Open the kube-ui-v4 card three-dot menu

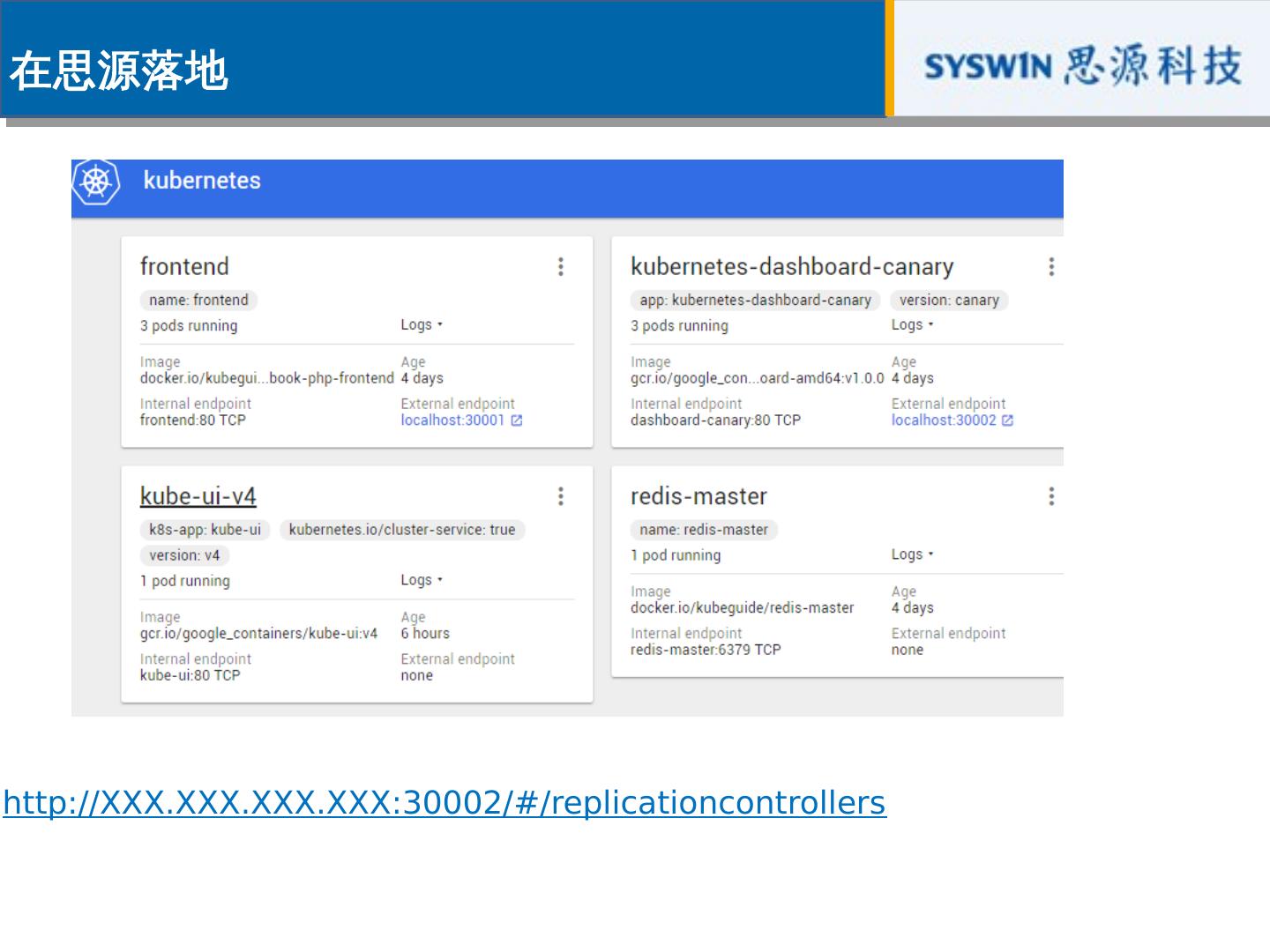tap(561, 496)
